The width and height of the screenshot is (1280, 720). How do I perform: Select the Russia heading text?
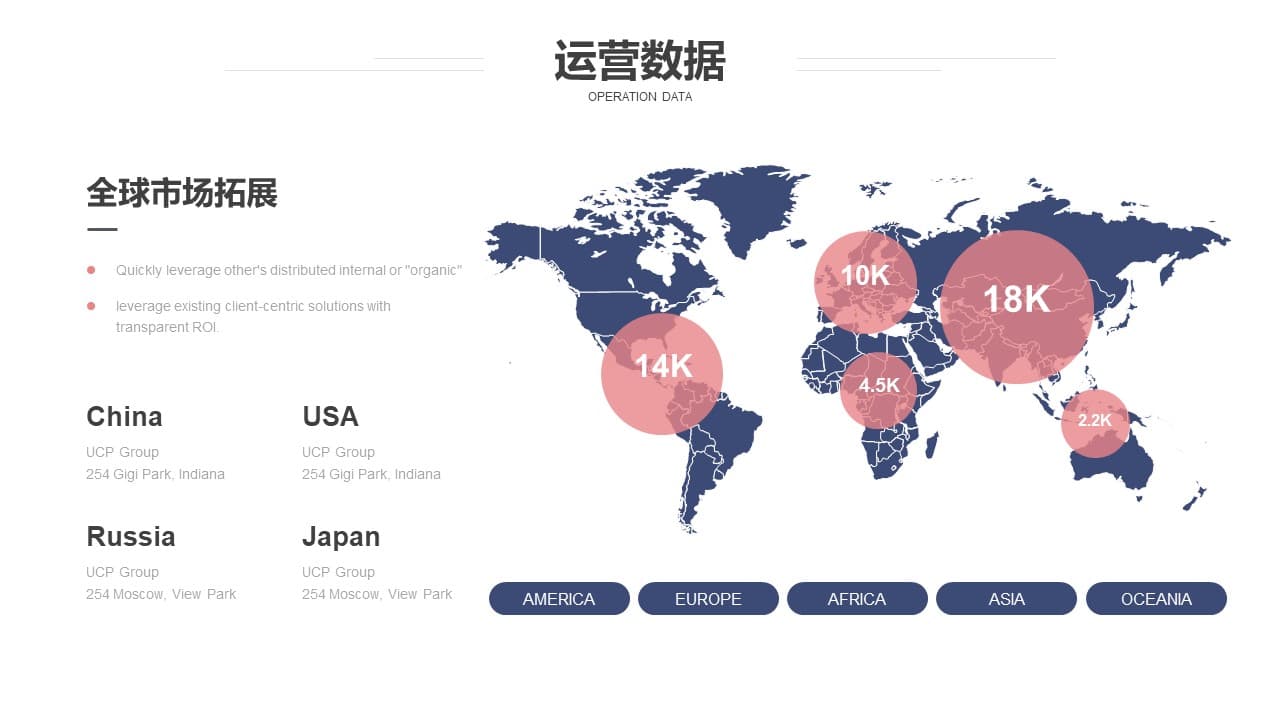131,537
